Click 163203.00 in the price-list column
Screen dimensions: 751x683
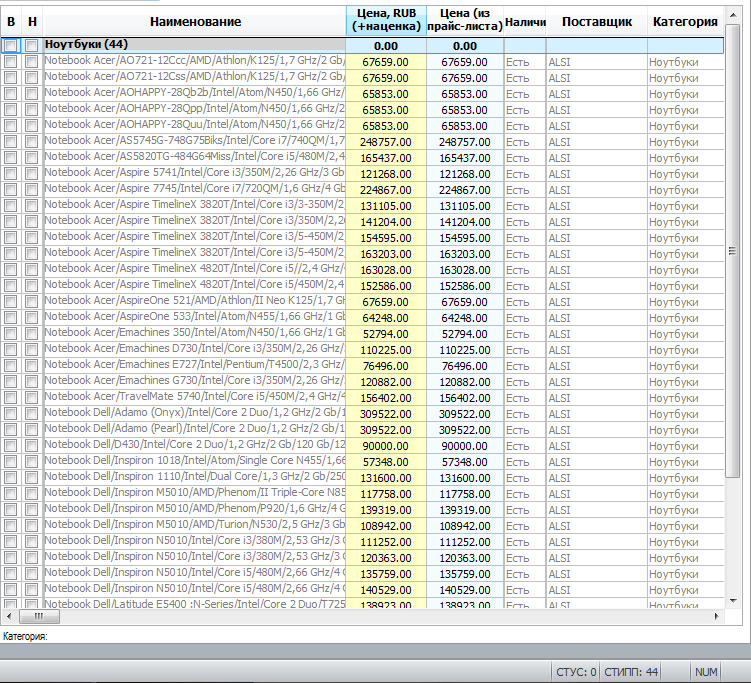465,254
